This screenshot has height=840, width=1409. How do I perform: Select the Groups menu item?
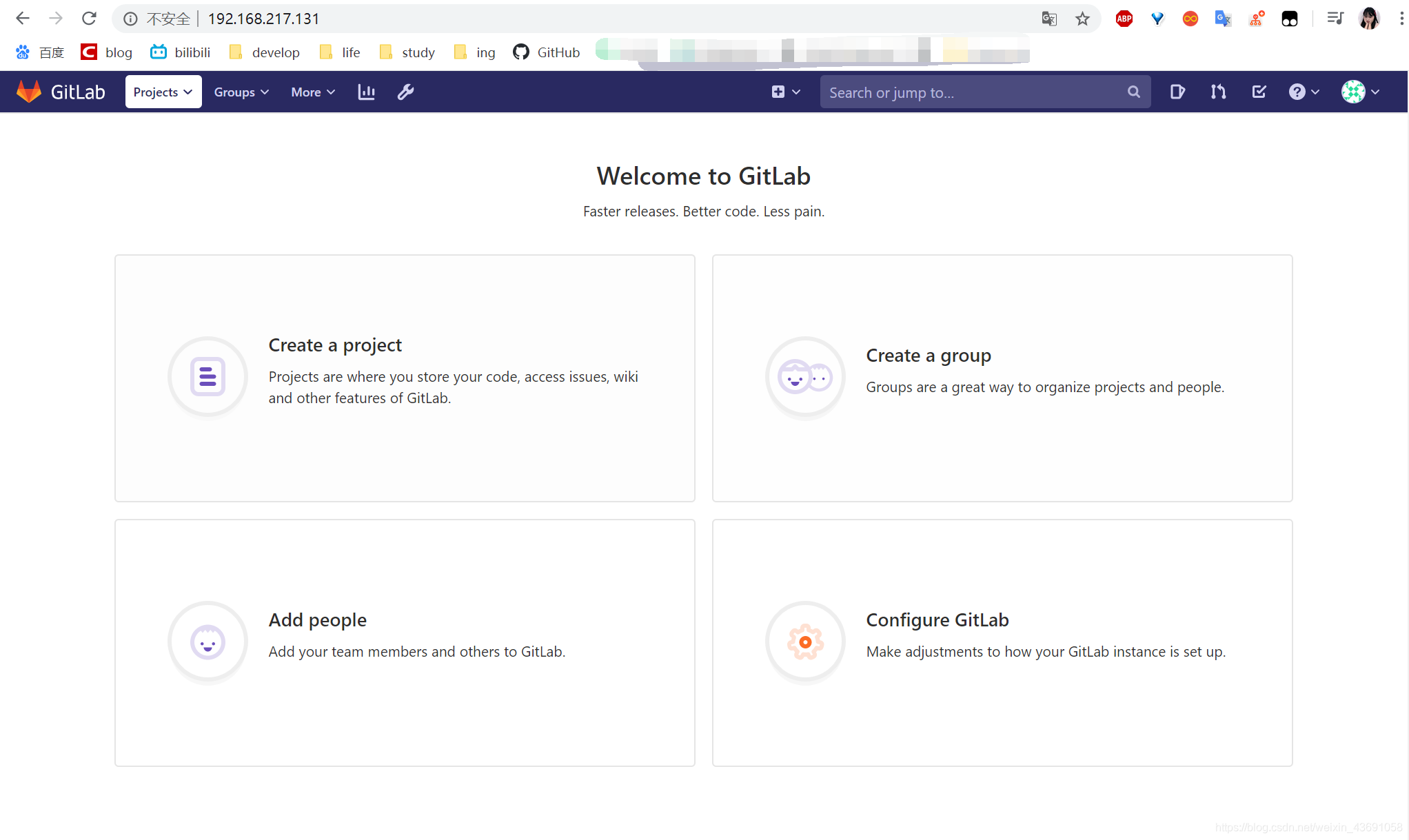coord(240,92)
